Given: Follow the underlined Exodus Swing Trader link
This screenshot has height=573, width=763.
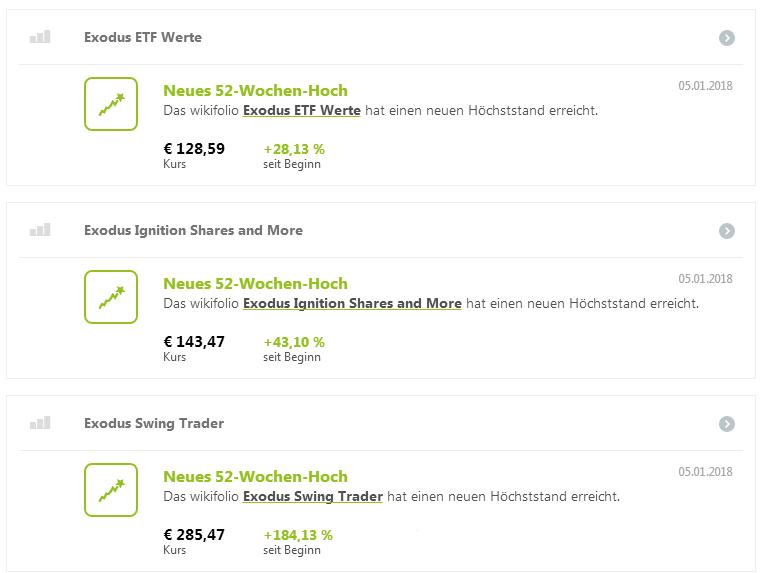Looking at the screenshot, I should click(312, 496).
